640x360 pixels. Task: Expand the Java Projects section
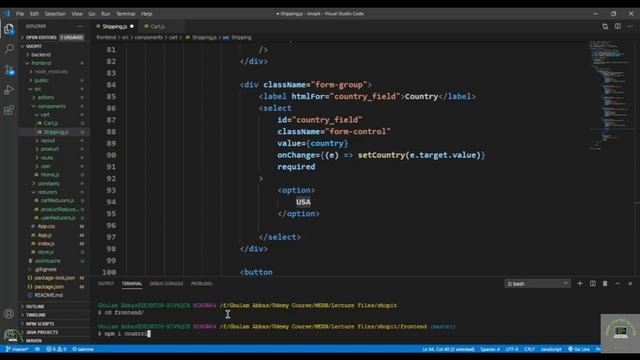(42, 332)
